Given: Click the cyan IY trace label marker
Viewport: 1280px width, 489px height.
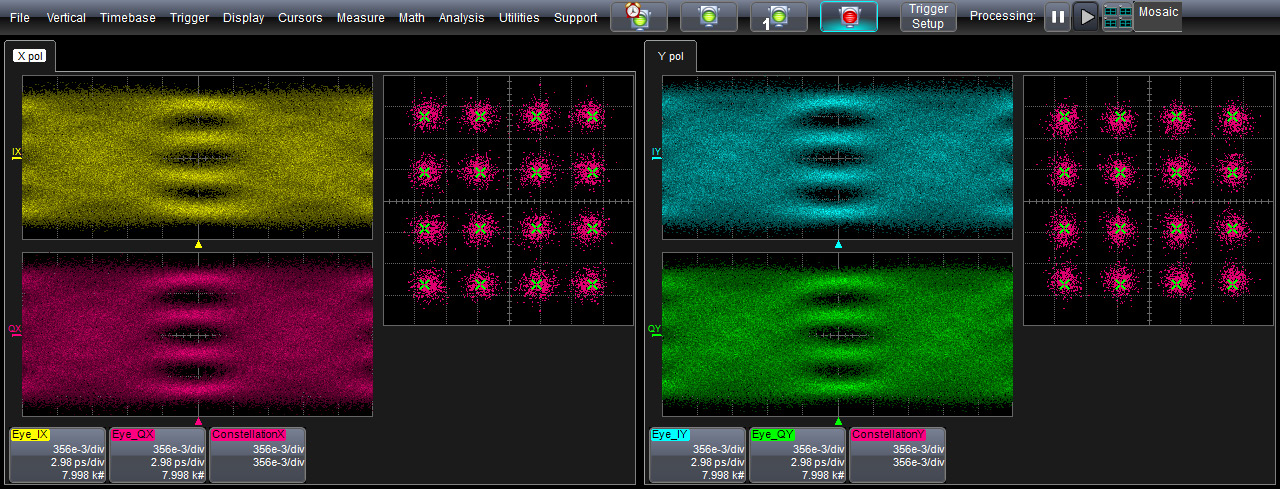Looking at the screenshot, I should click(x=656, y=153).
